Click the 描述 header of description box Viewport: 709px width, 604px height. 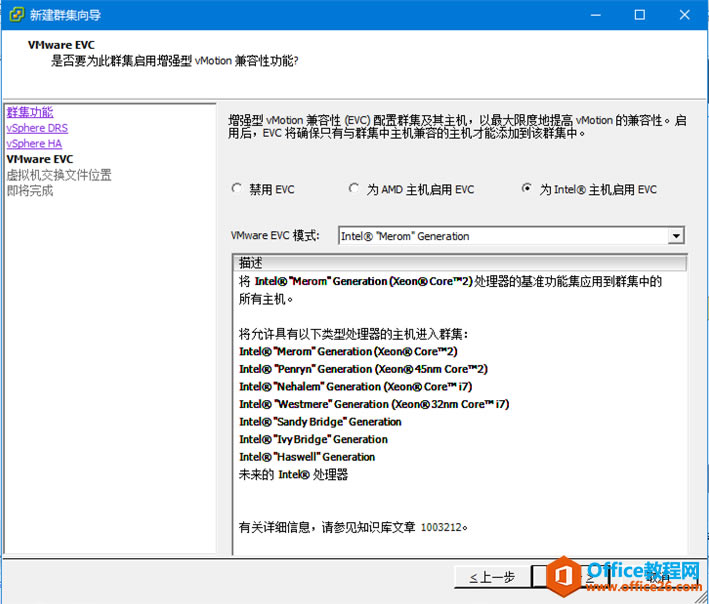(x=460, y=263)
